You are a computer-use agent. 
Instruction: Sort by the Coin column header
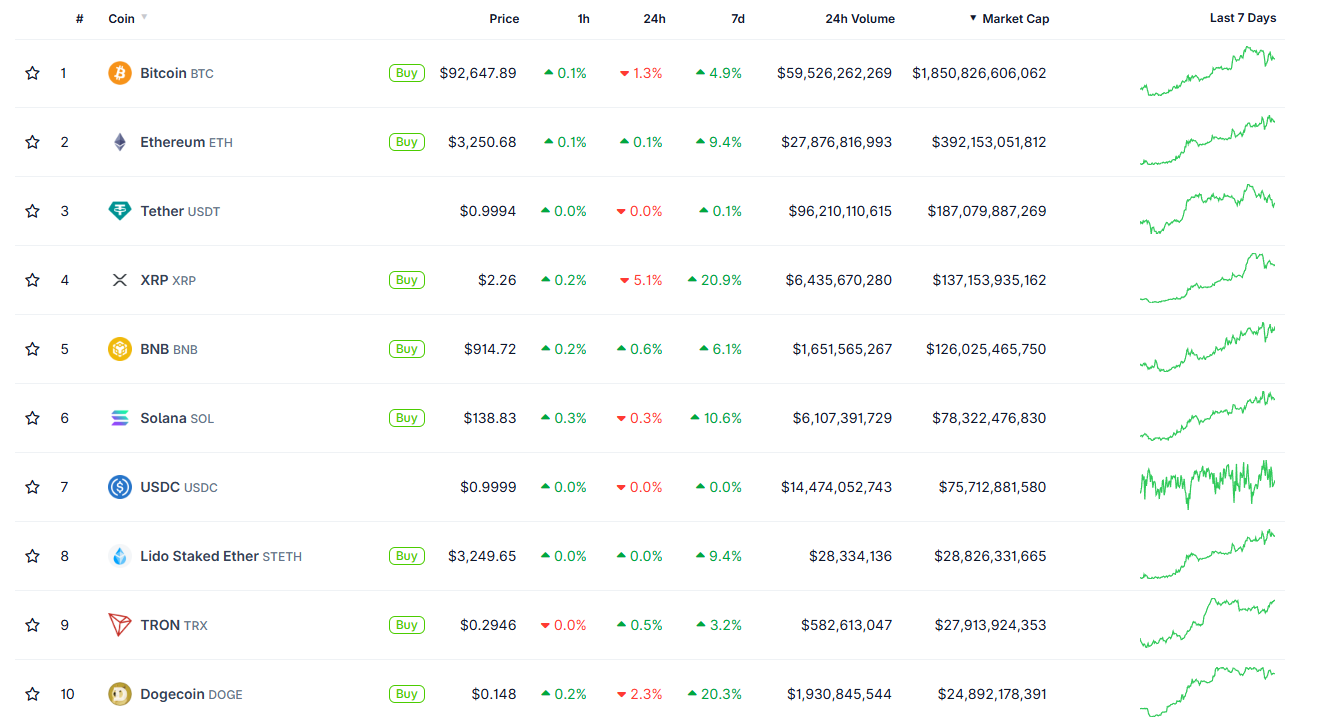[122, 19]
